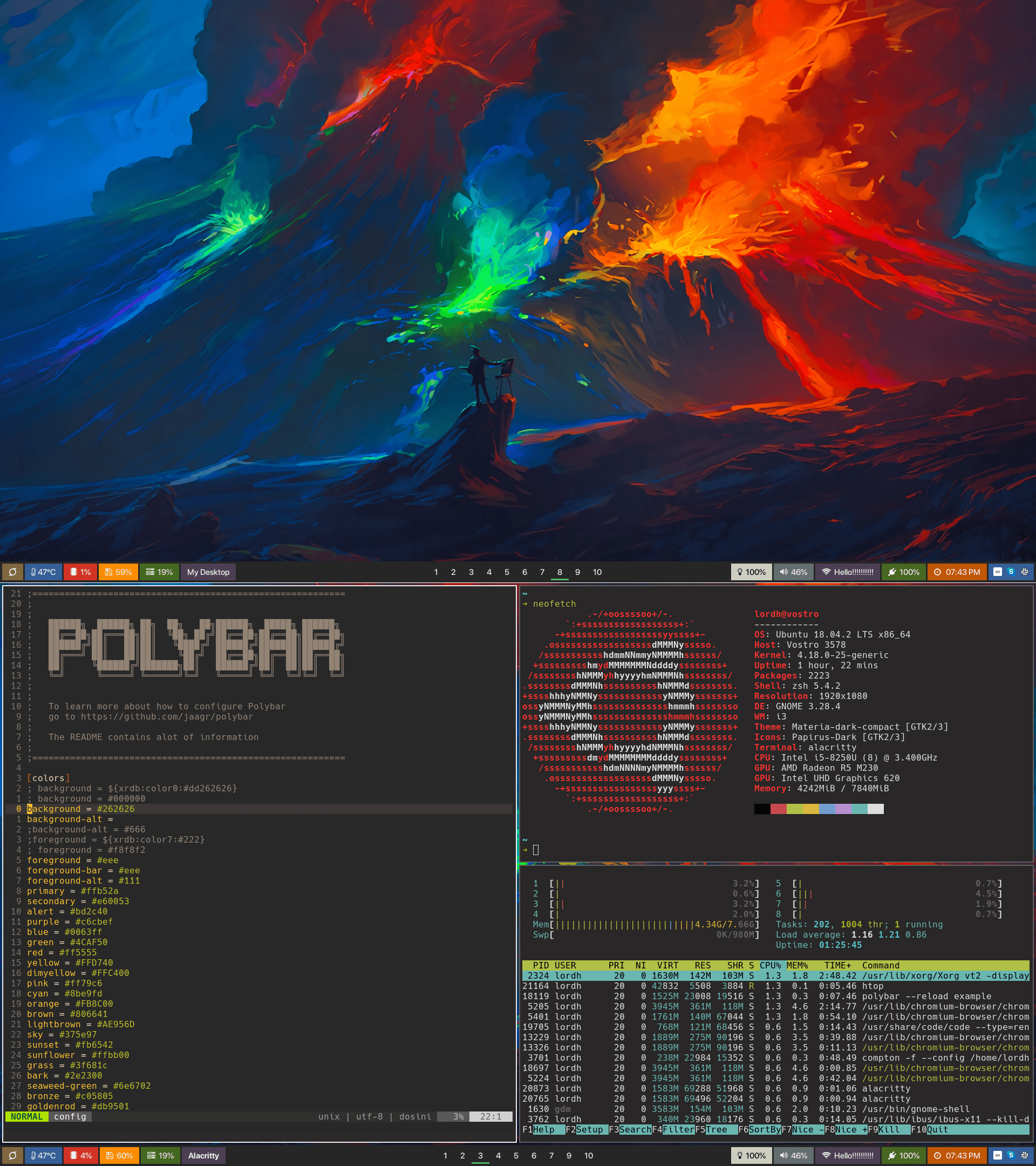Select the htop row for 'polybar --reload example'

(926, 996)
